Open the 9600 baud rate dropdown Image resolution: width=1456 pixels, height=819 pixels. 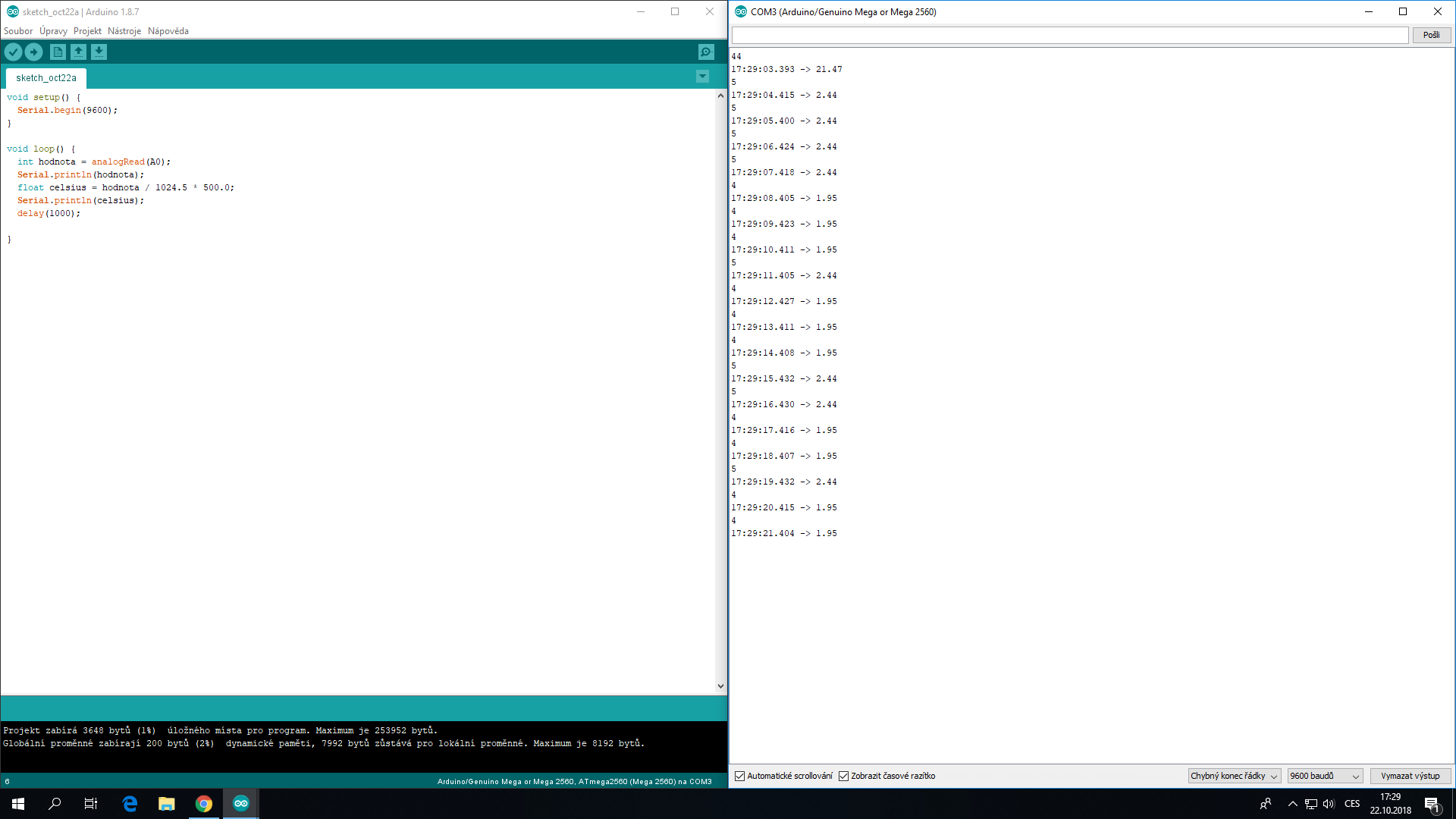click(x=1324, y=776)
